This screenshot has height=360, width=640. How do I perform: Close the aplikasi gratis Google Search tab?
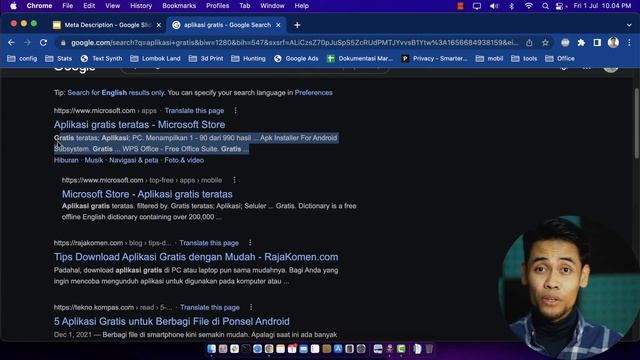pyautogui.click(x=278, y=25)
